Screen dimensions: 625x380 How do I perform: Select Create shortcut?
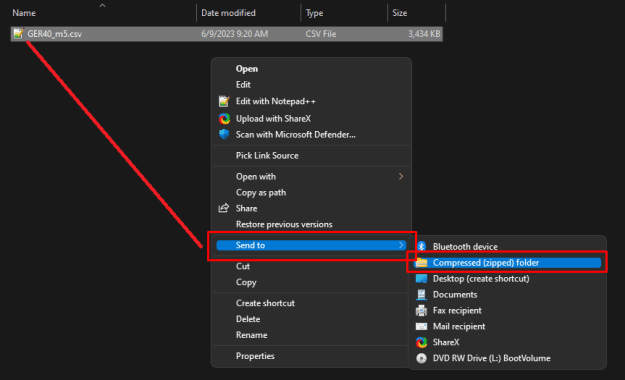click(x=265, y=303)
